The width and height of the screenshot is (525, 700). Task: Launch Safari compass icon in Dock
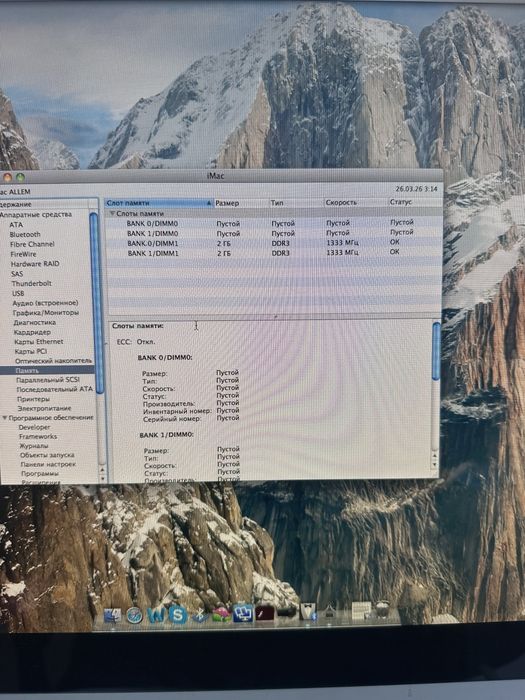pyautogui.click(x=134, y=615)
